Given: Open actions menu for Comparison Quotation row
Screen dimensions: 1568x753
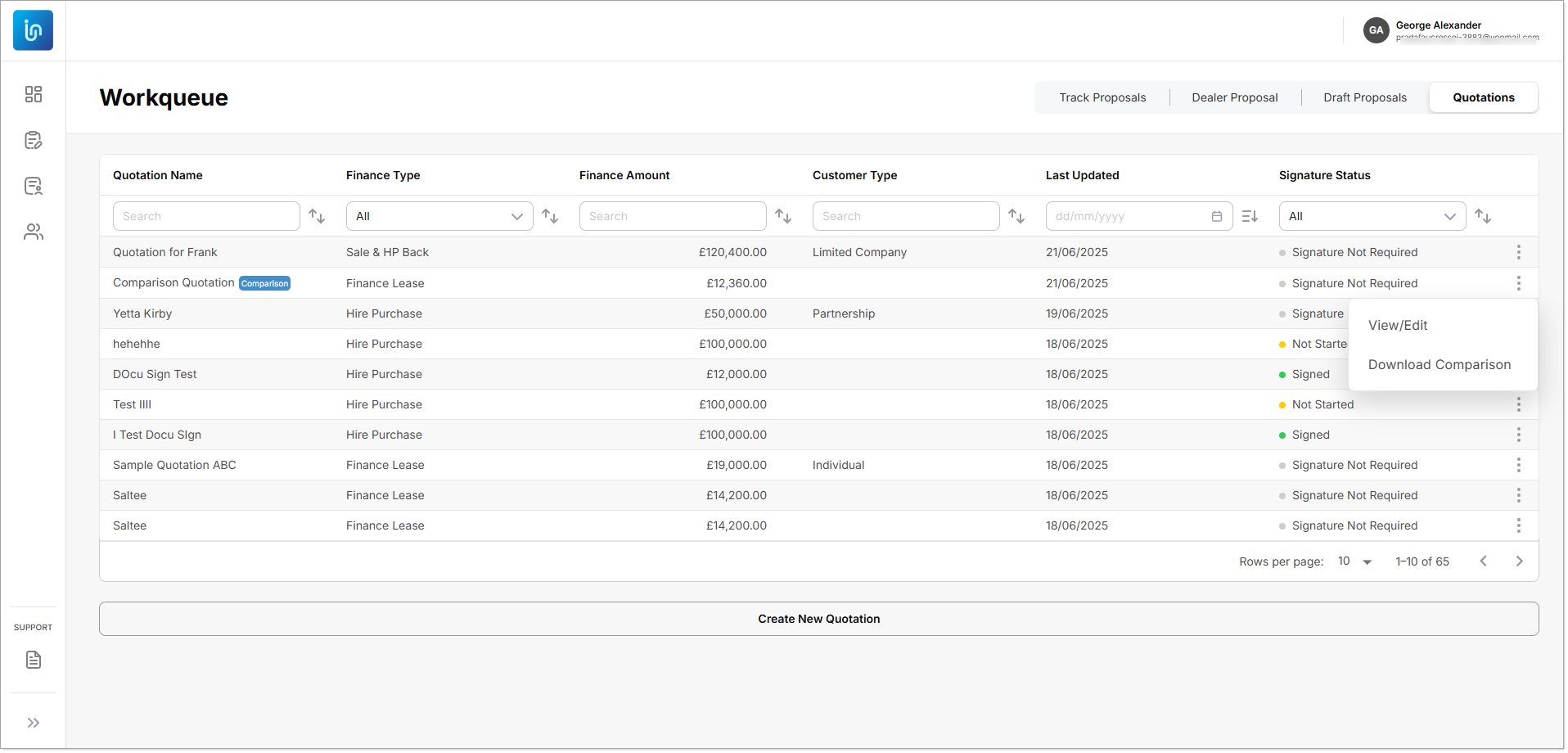Looking at the screenshot, I should pos(1519,283).
